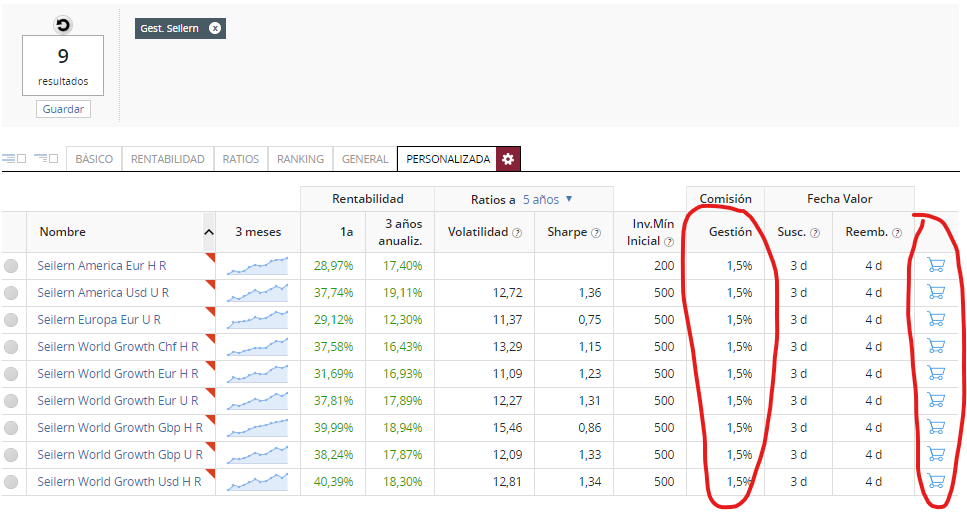This screenshot has height=512, width=967.
Task: Add Seilern Europa Eur U R to cart
Action: coord(936,320)
